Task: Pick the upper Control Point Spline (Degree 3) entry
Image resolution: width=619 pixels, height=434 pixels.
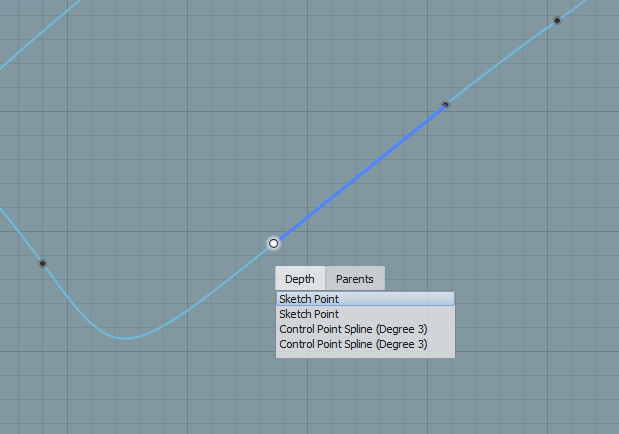Action: pyautogui.click(x=366, y=329)
